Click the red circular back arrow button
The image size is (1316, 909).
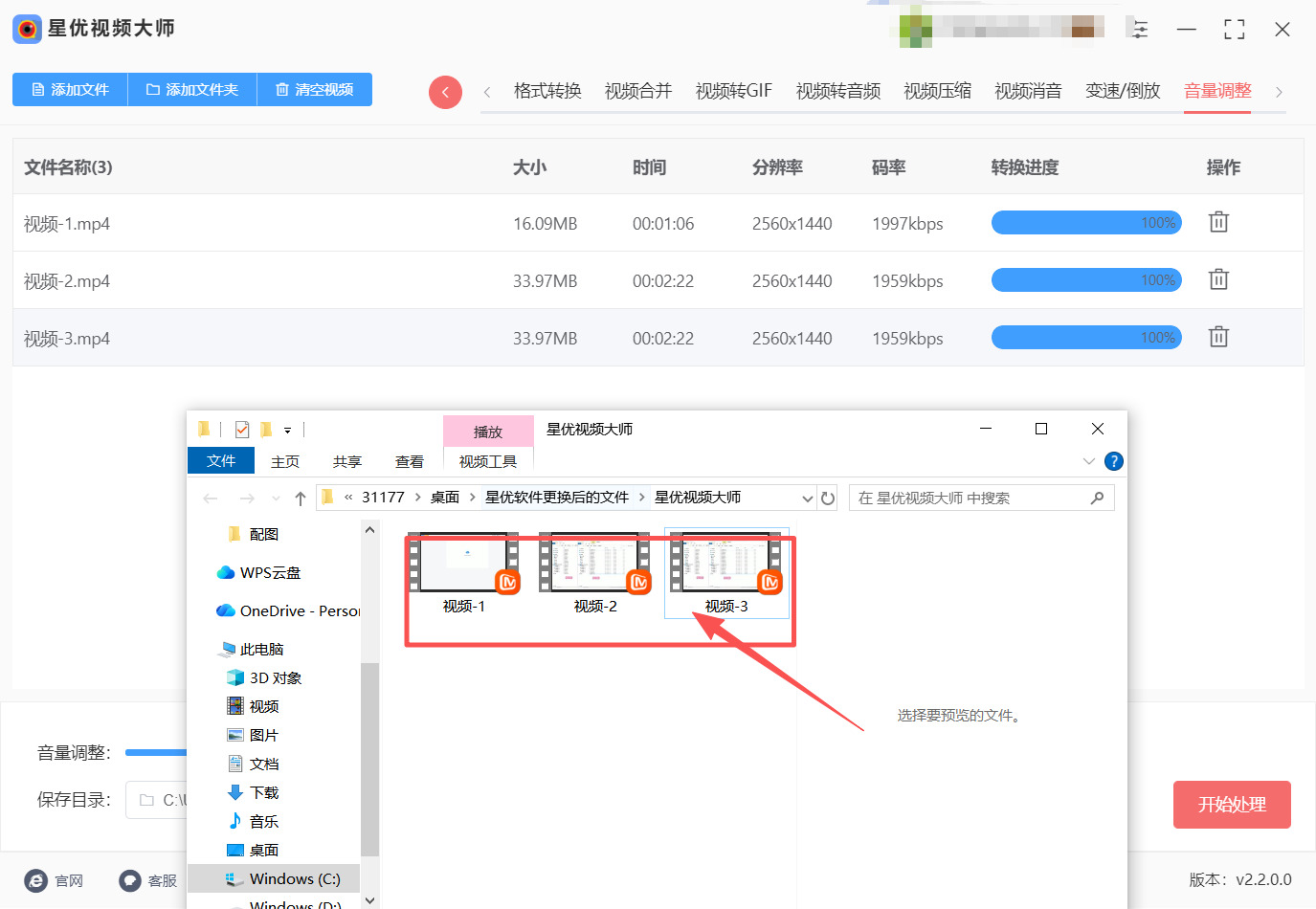pyautogui.click(x=445, y=92)
